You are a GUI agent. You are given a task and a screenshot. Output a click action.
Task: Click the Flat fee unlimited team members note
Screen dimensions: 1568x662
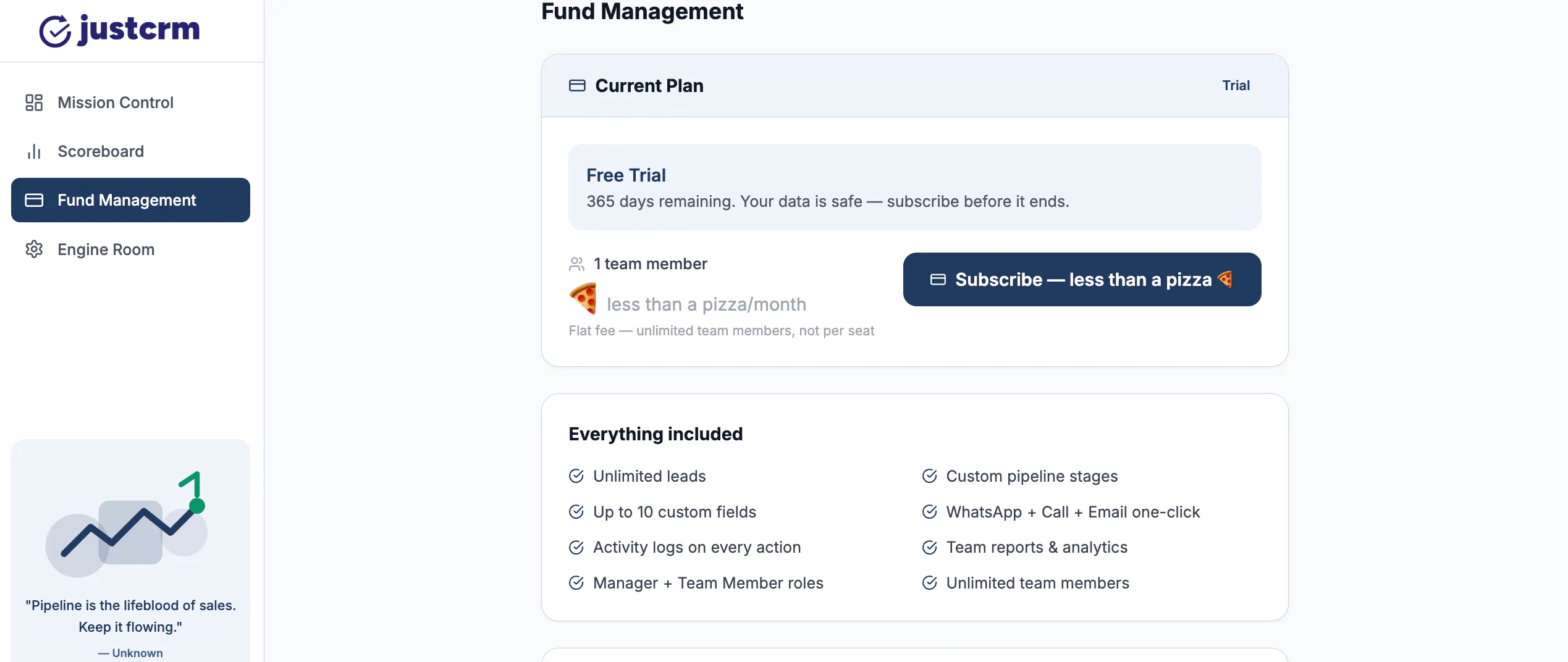(x=722, y=331)
